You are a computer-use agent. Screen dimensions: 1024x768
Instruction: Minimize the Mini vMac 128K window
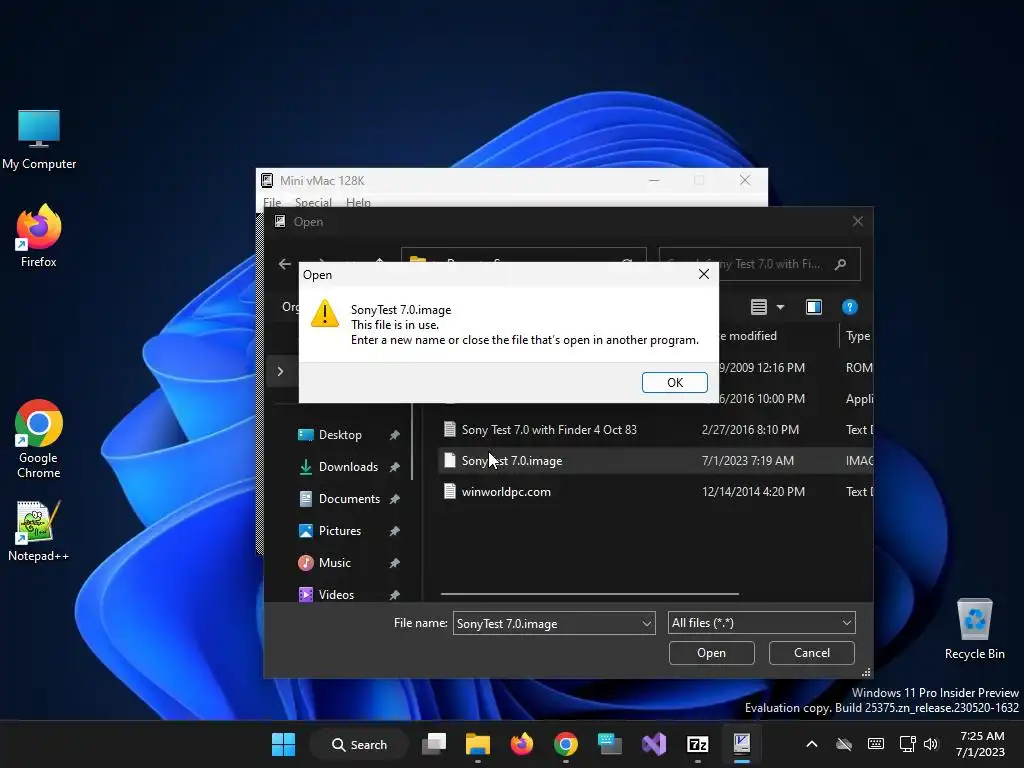tap(654, 180)
